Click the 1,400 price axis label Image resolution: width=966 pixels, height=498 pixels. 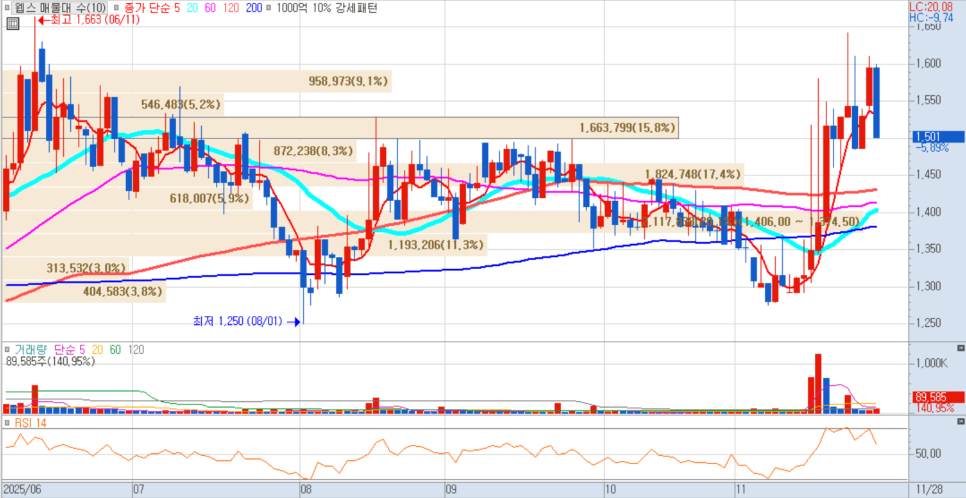(927, 212)
